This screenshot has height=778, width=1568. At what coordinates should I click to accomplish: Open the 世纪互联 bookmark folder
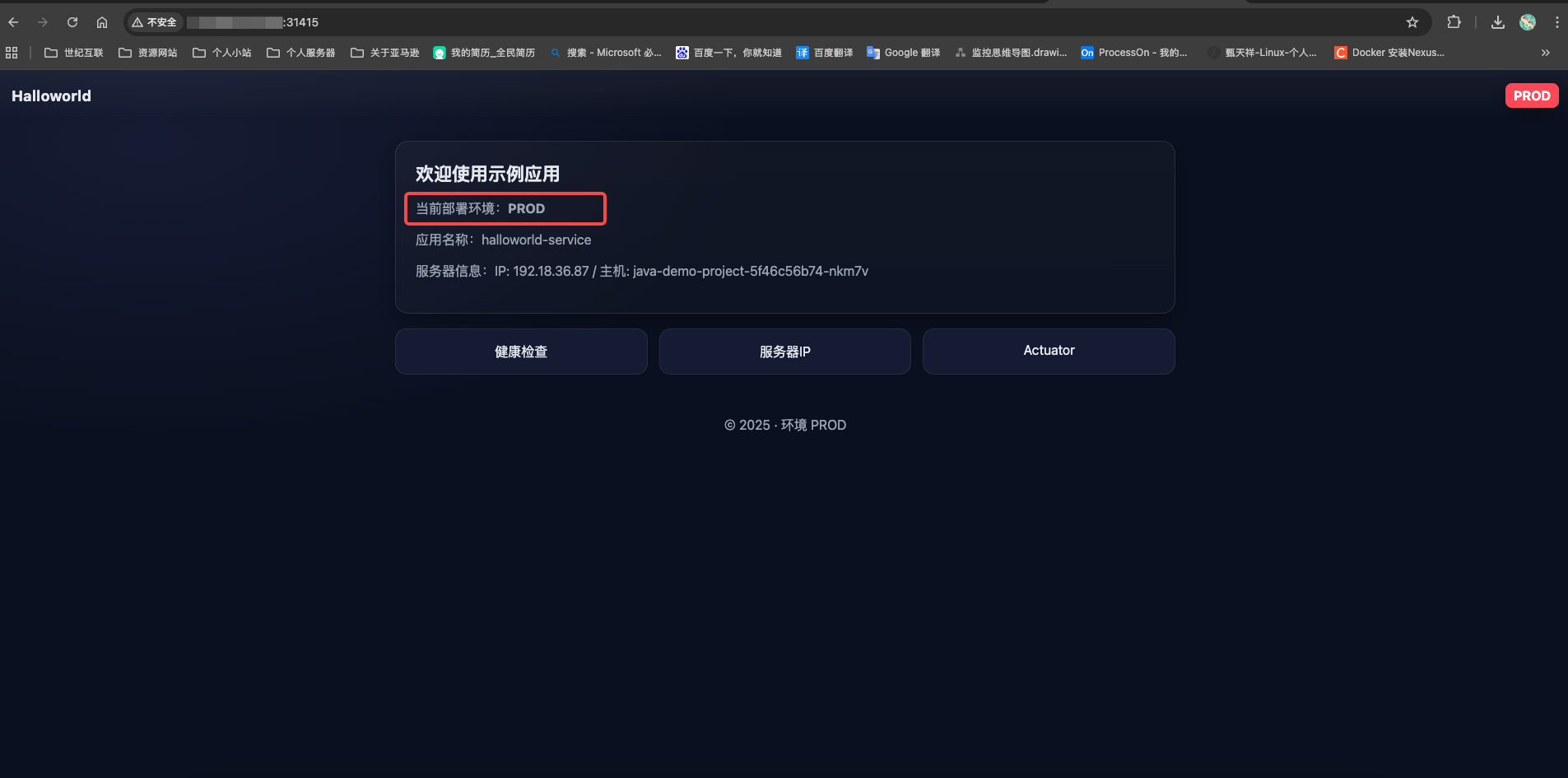[74, 53]
